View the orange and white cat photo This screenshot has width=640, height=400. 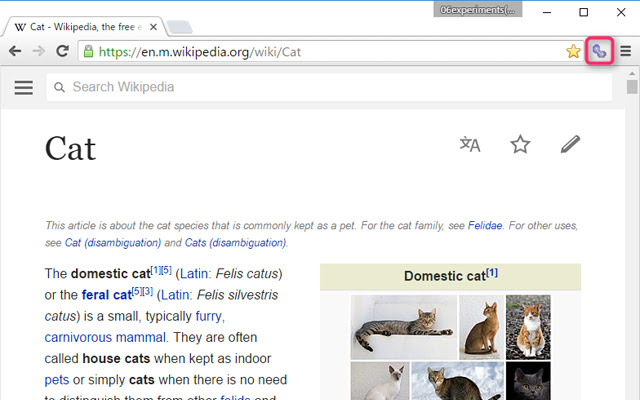[528, 327]
